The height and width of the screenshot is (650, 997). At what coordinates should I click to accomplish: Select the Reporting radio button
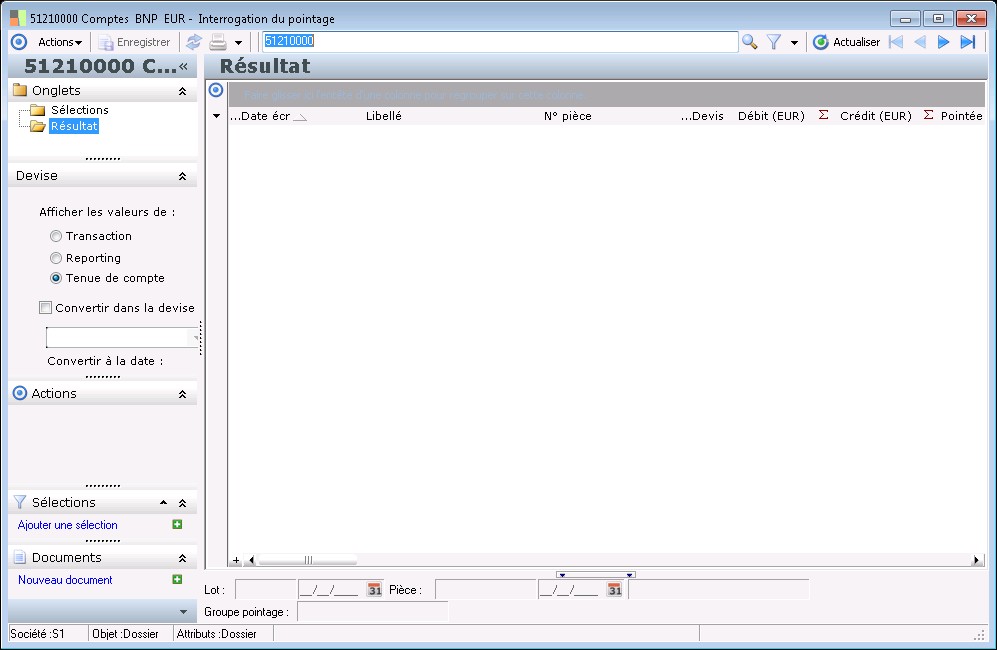[56, 258]
